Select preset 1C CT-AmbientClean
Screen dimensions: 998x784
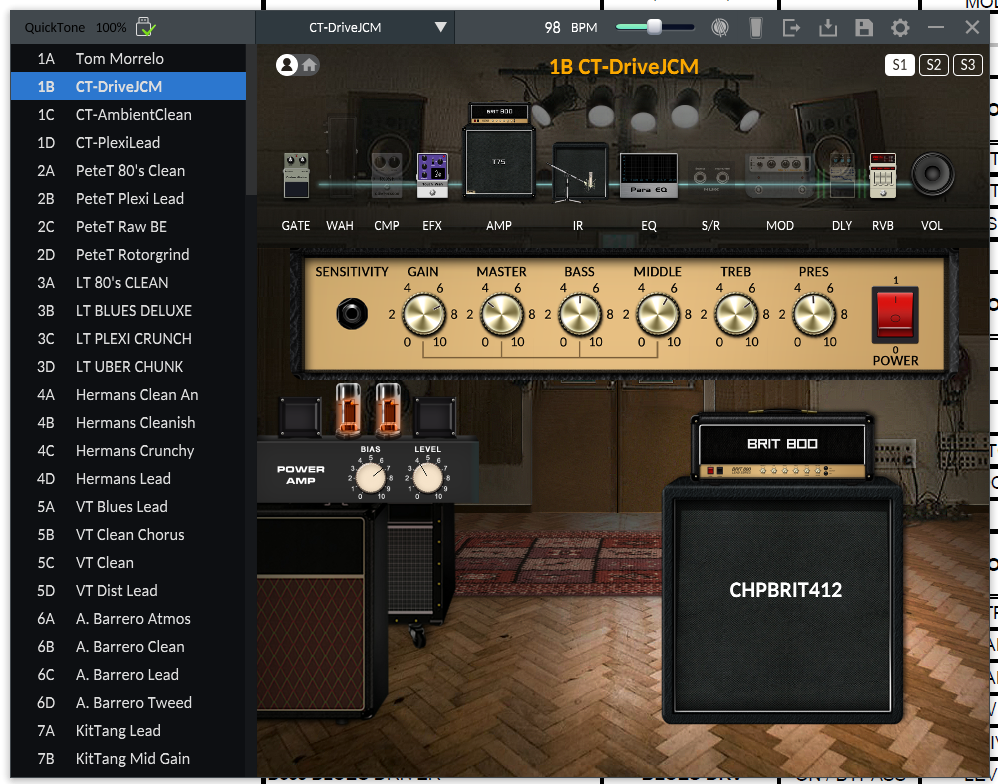[128, 115]
